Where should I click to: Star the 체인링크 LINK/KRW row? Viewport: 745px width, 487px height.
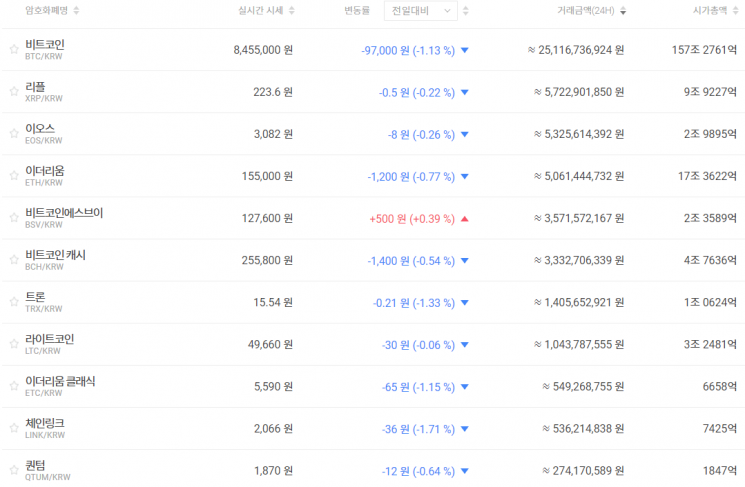[x=14, y=428]
